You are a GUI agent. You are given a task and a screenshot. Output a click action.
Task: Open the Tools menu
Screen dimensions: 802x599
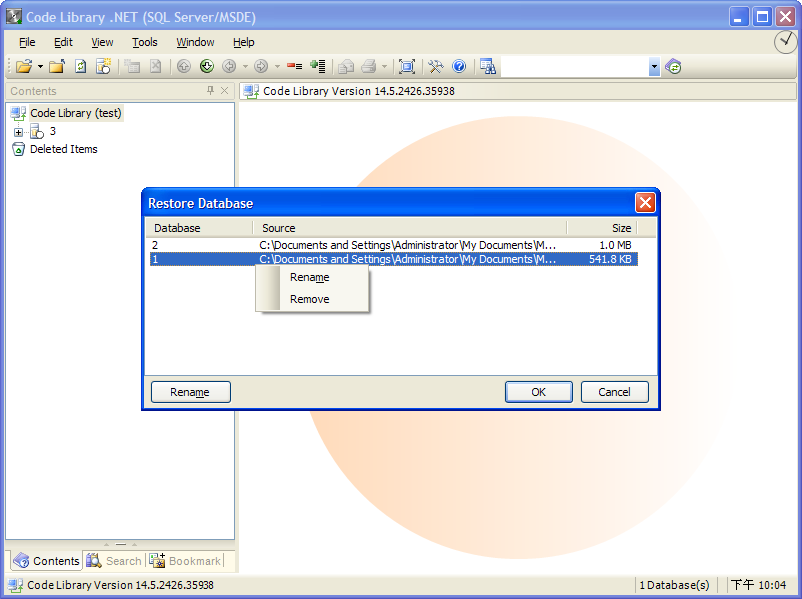145,42
